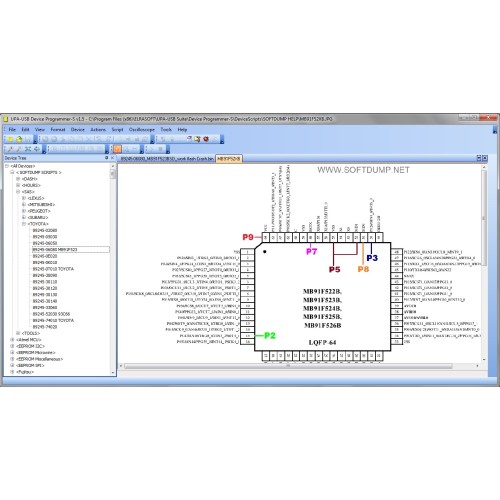Close the Device Tree panel

112,158
